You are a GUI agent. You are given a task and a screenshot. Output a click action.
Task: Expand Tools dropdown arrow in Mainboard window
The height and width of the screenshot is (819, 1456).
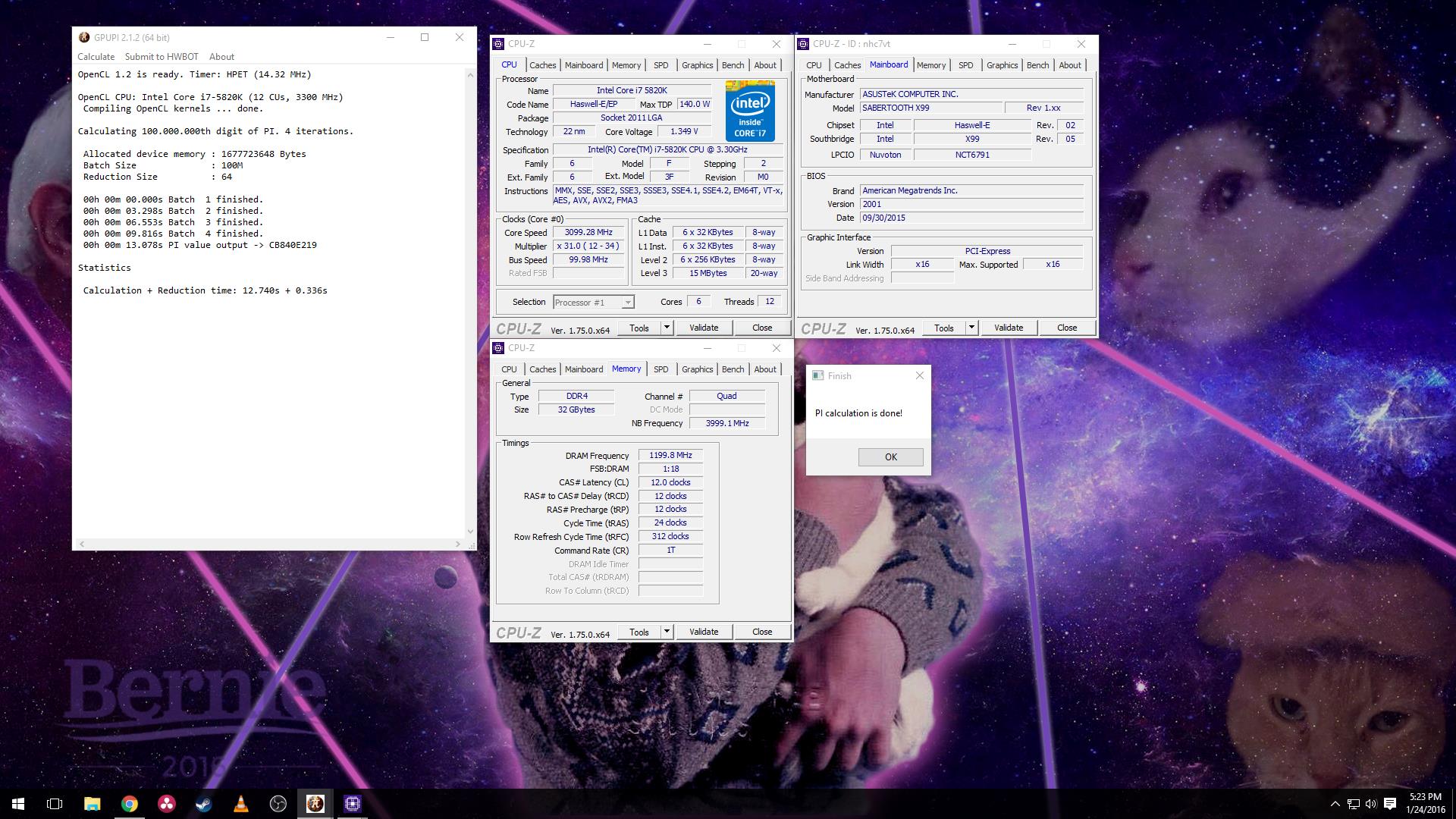coord(972,328)
